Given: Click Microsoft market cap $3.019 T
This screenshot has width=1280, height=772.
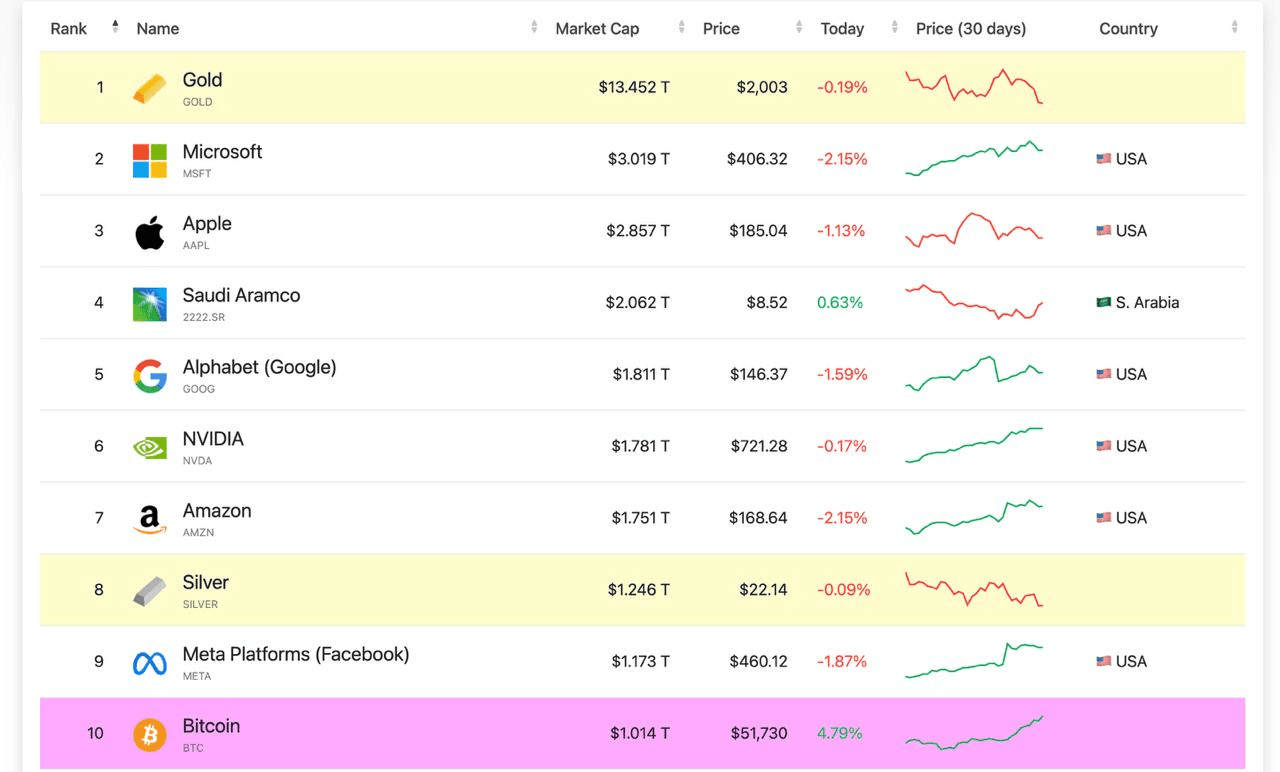Looking at the screenshot, I should [x=638, y=160].
